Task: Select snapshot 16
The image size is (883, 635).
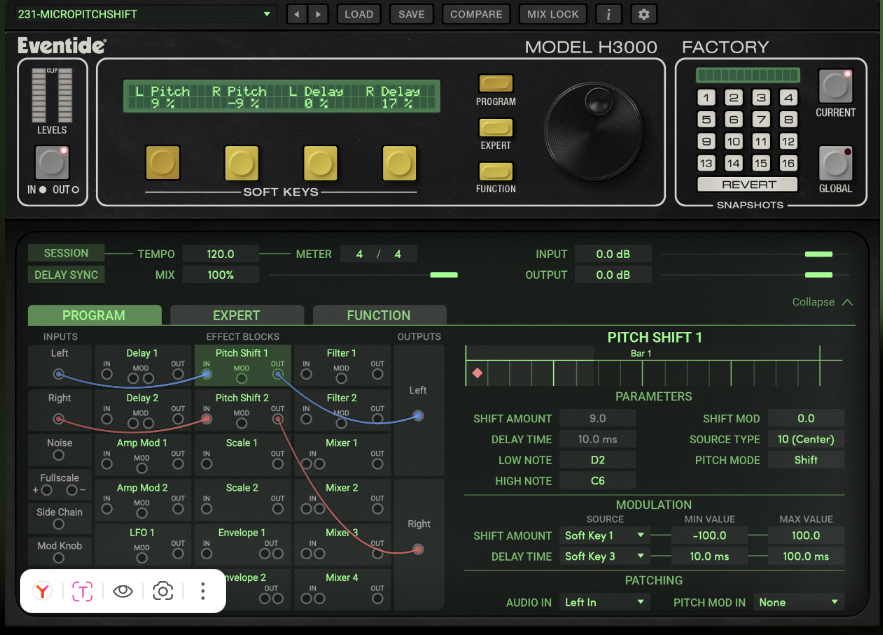Action: (788, 163)
